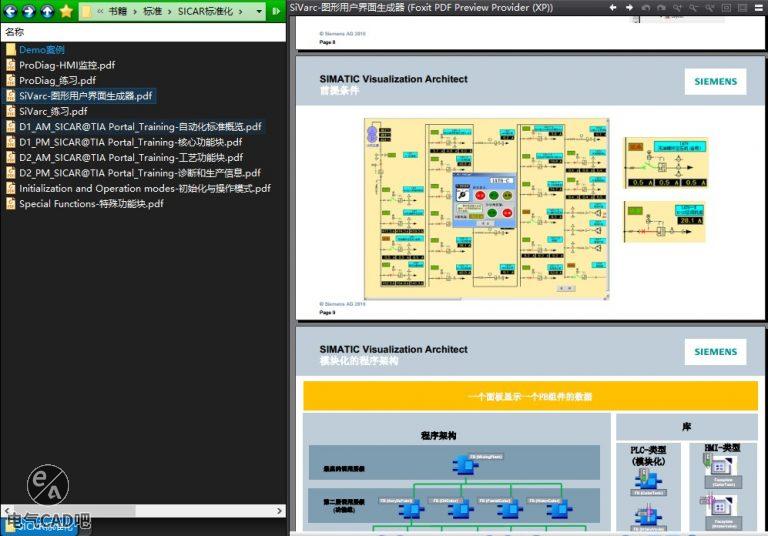The width and height of the screenshot is (768, 536).
Task: Go up one folder level
Action: coord(47,11)
